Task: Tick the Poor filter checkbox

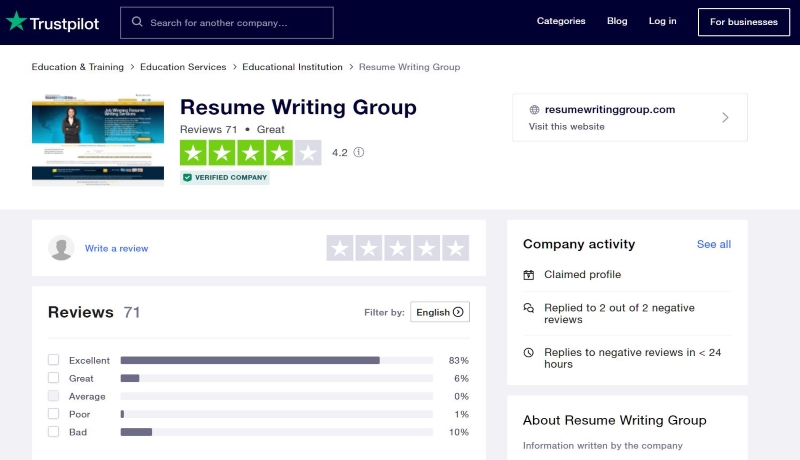Action: [x=54, y=414]
